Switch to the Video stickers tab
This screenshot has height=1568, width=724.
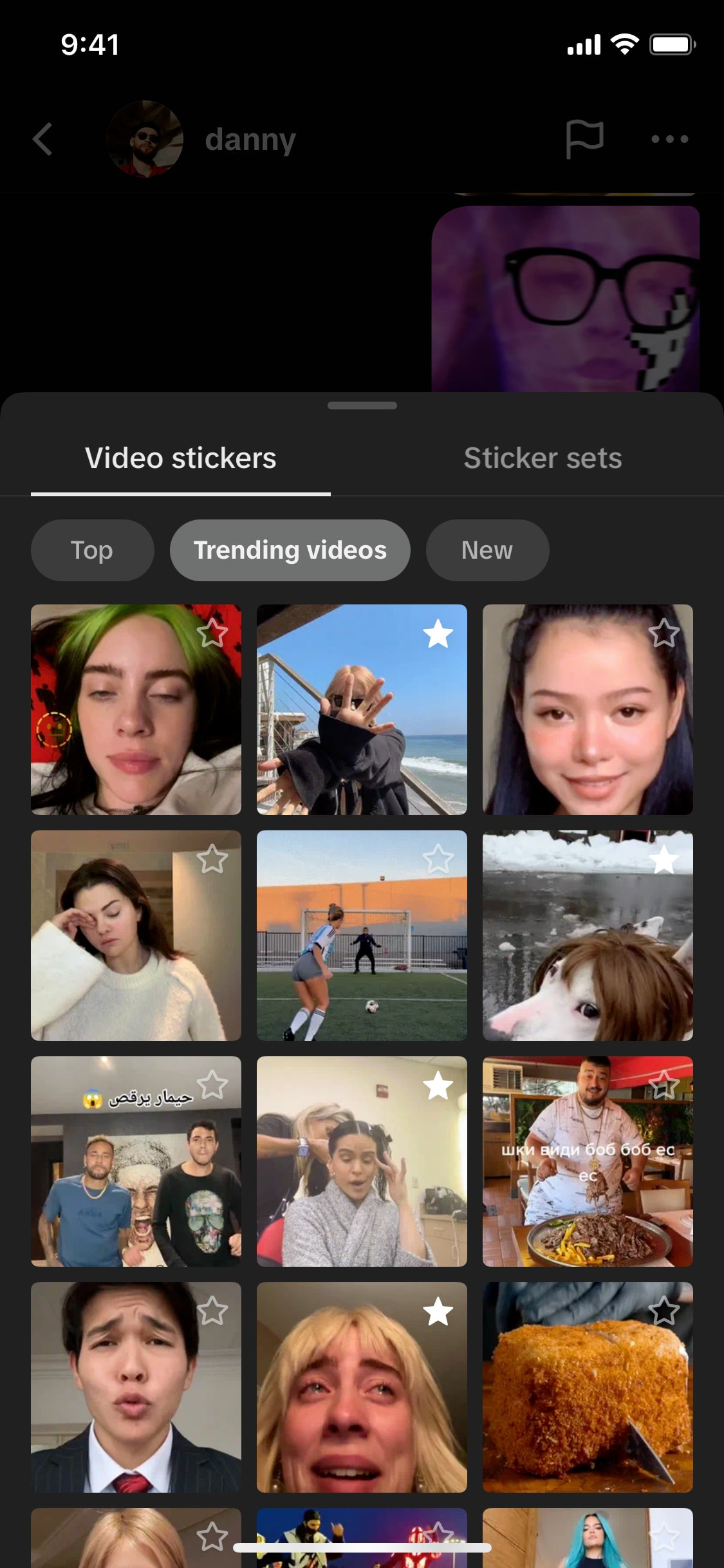click(181, 458)
